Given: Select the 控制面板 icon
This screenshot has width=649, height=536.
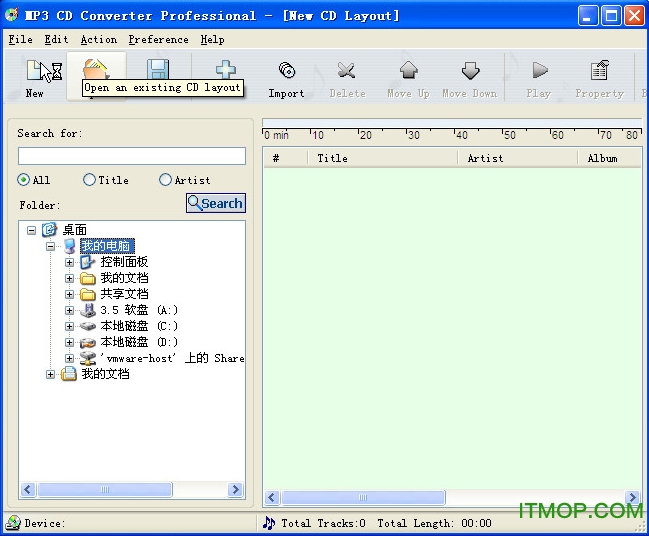Looking at the screenshot, I should (x=88, y=262).
